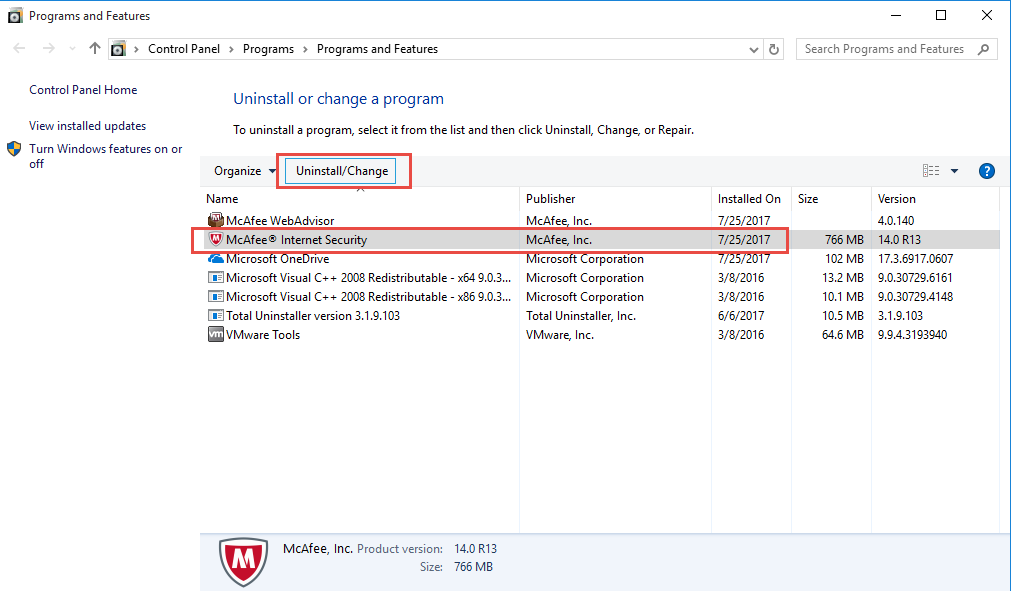Click the Control Panel icon in address bar
This screenshot has height=591, width=1011.
click(118, 49)
